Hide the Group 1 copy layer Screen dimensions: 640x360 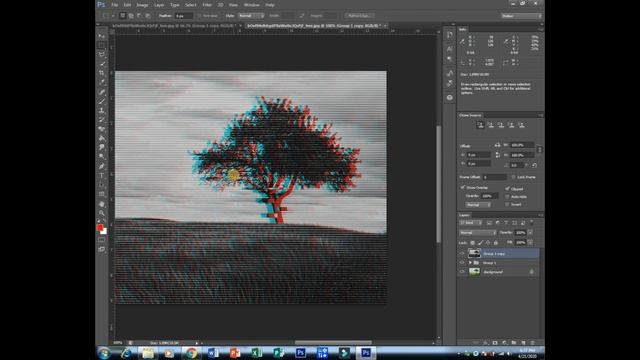462,253
